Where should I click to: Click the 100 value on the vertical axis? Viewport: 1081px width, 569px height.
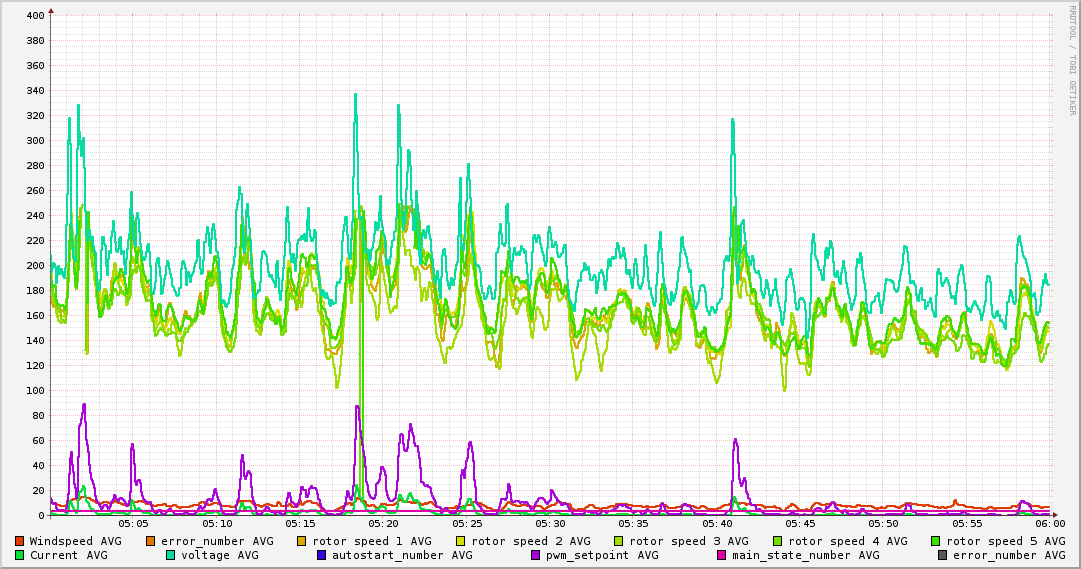coord(35,390)
